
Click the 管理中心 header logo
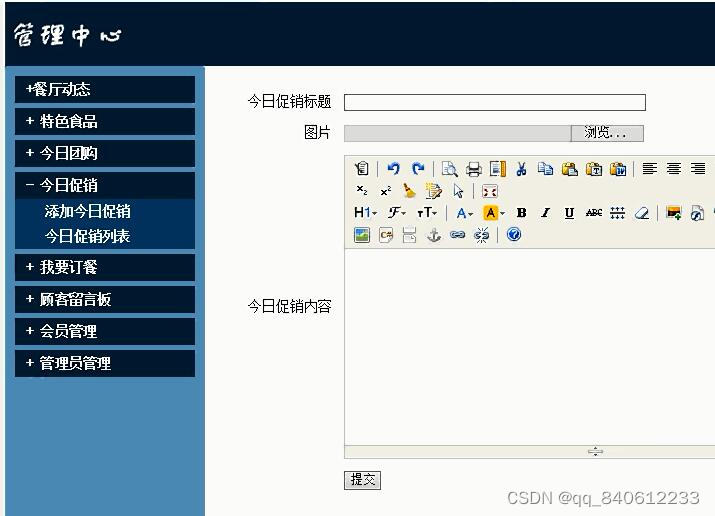click(67, 36)
